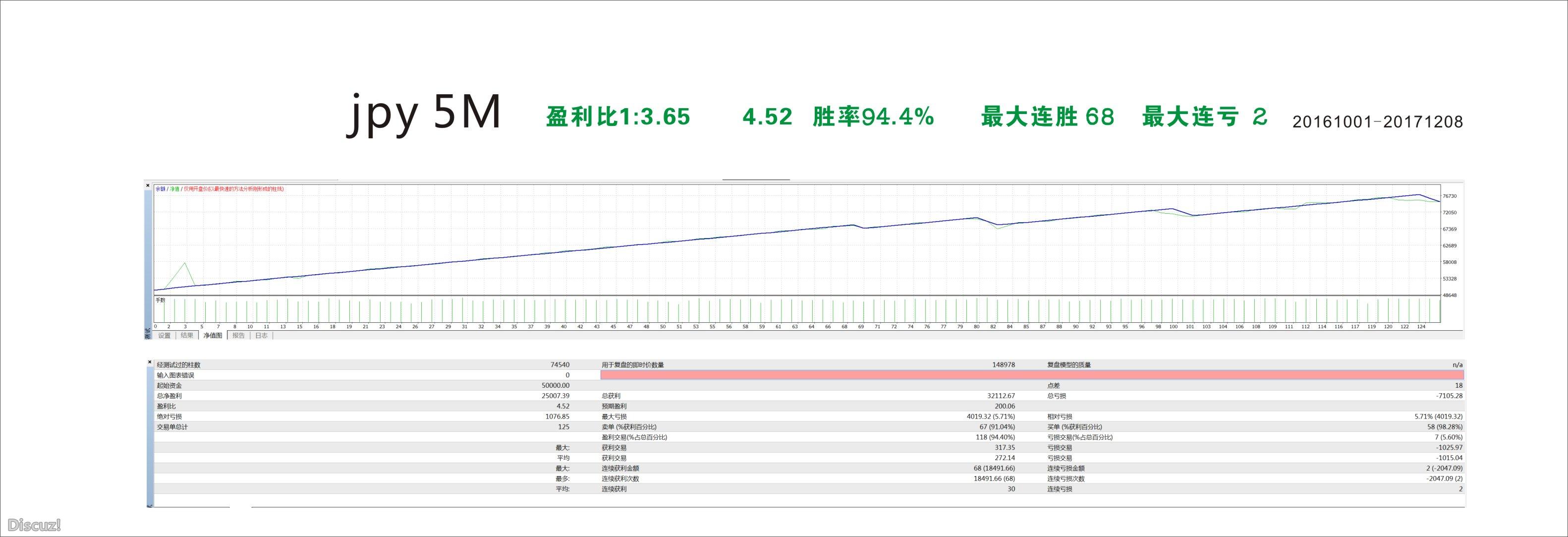Click the 输入图表错误 row label
Image resolution: width=1568 pixels, height=537 pixels.
pos(175,376)
